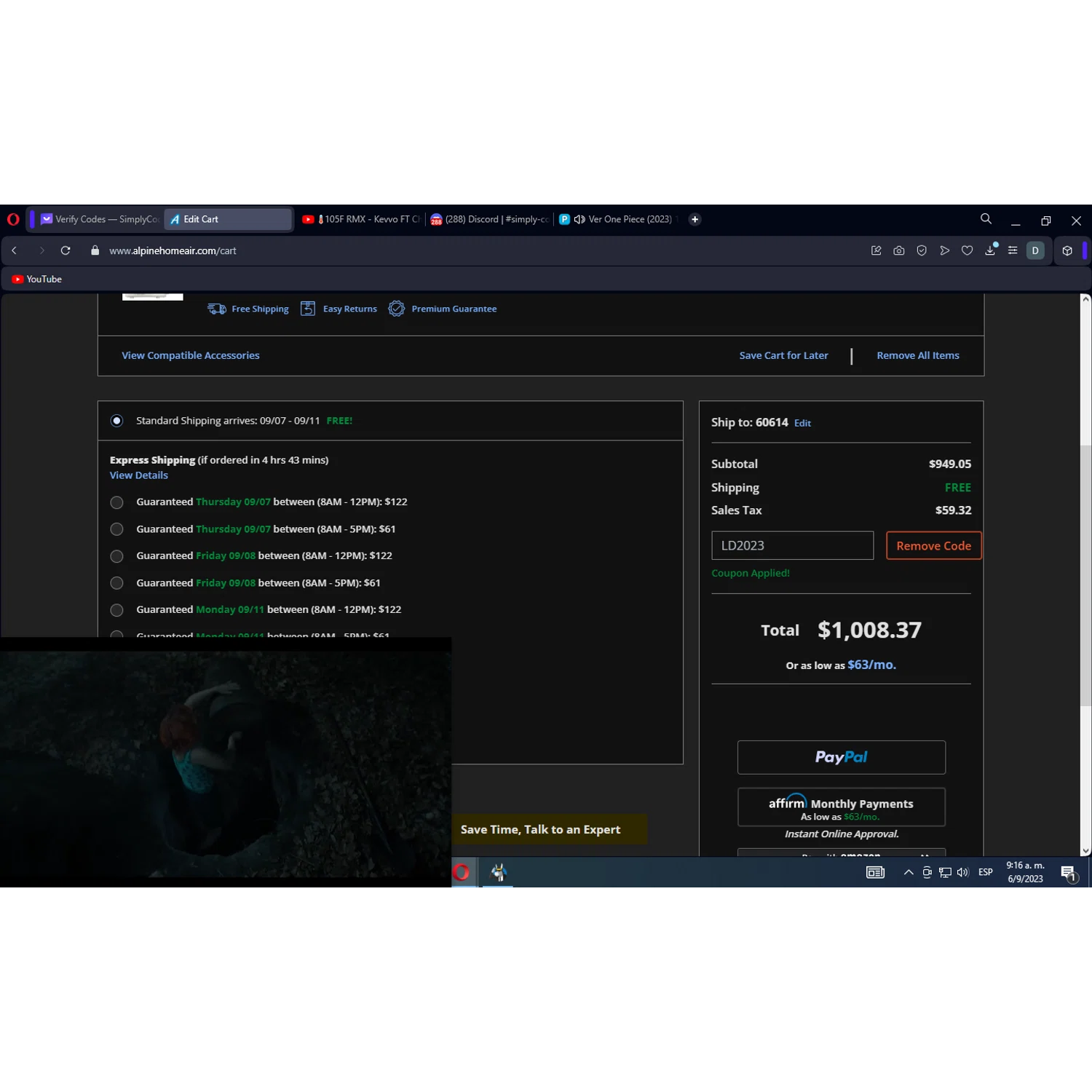Viewport: 1092px width, 1092px height.
Task: Click the address bar URL
Action: [x=173, y=250]
